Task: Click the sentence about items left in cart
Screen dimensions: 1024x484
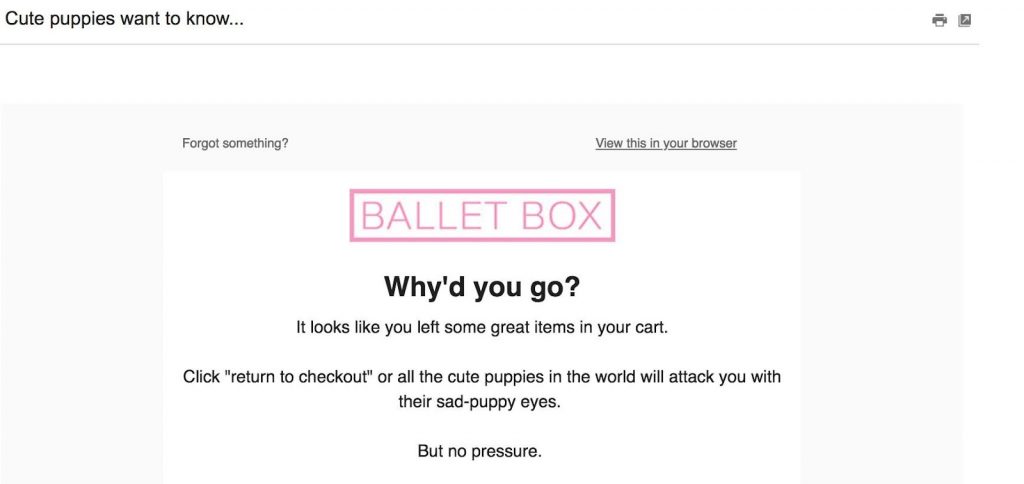Action: click(x=482, y=327)
